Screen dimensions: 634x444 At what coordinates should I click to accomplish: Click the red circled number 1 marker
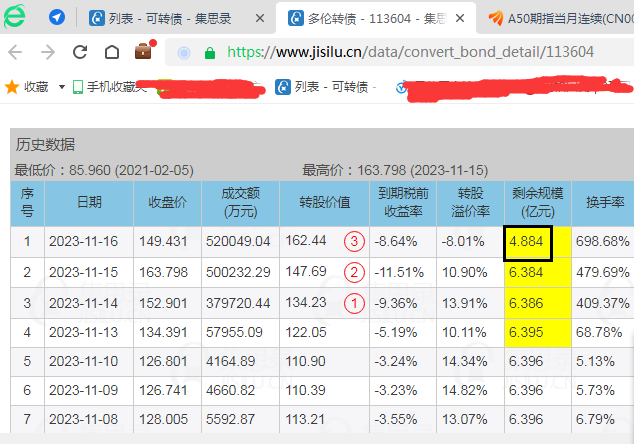click(354, 302)
